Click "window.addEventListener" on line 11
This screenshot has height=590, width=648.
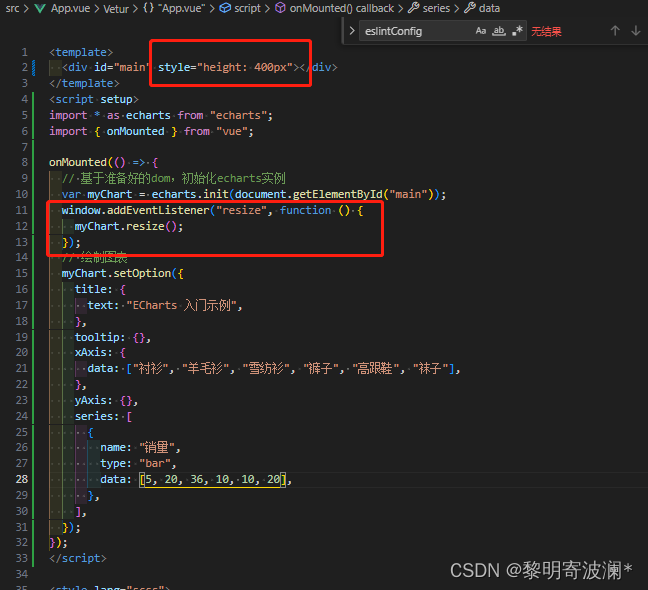point(136,210)
